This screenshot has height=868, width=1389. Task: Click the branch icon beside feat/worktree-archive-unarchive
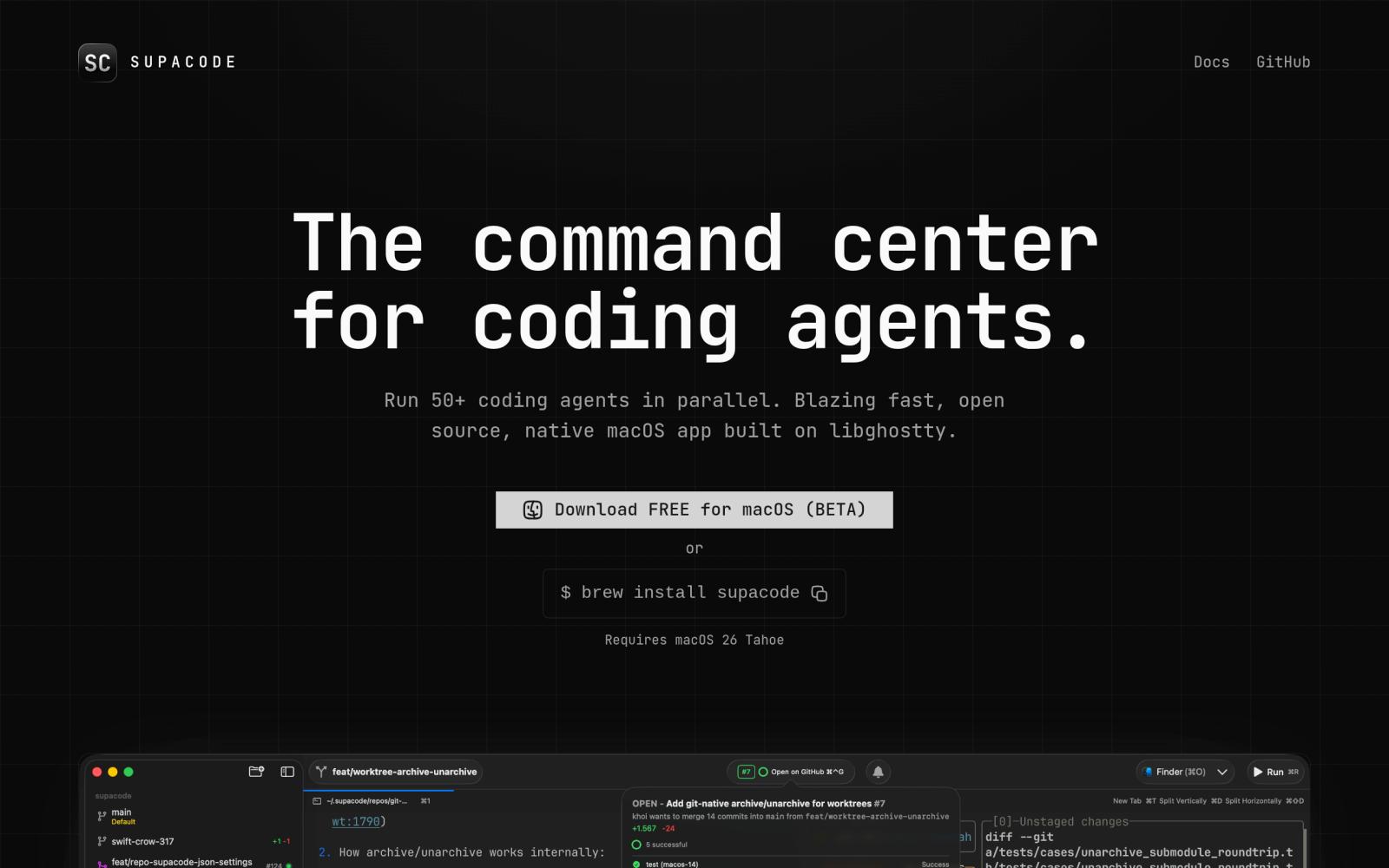click(x=321, y=772)
